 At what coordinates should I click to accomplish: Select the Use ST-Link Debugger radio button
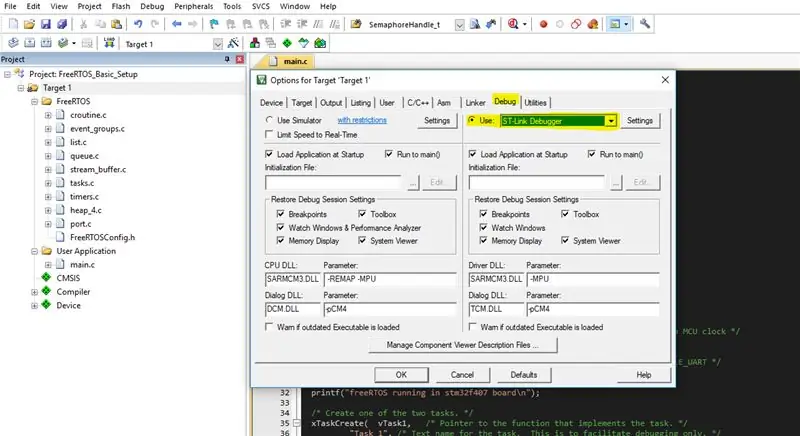(x=471, y=120)
